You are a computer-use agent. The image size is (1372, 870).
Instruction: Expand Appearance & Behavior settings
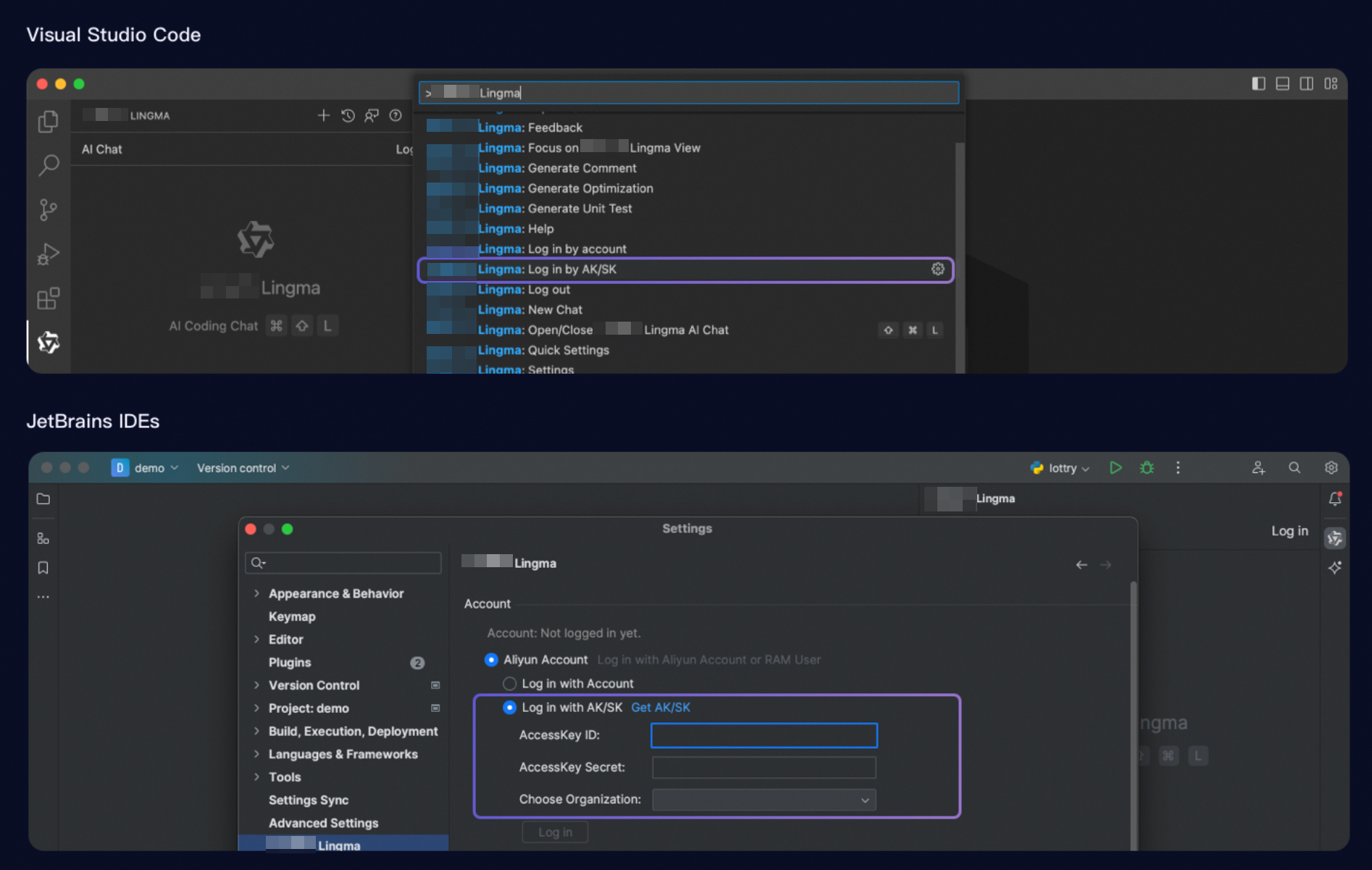pos(256,593)
